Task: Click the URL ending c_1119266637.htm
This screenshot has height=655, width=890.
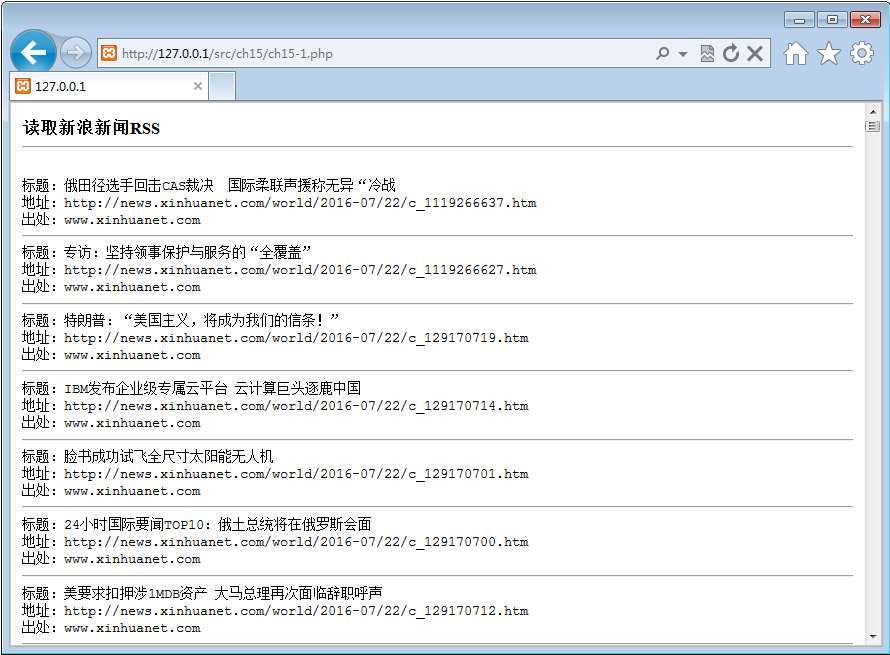Action: coord(300,203)
